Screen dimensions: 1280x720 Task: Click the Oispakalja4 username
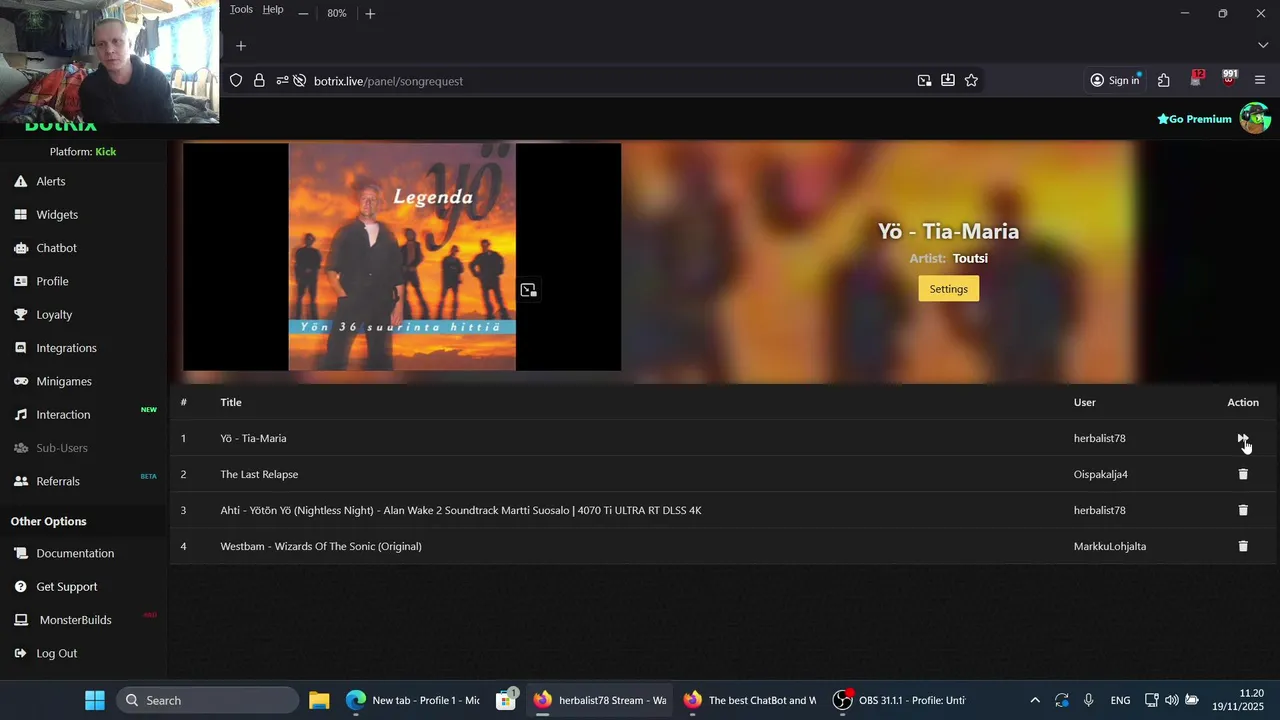point(1101,474)
